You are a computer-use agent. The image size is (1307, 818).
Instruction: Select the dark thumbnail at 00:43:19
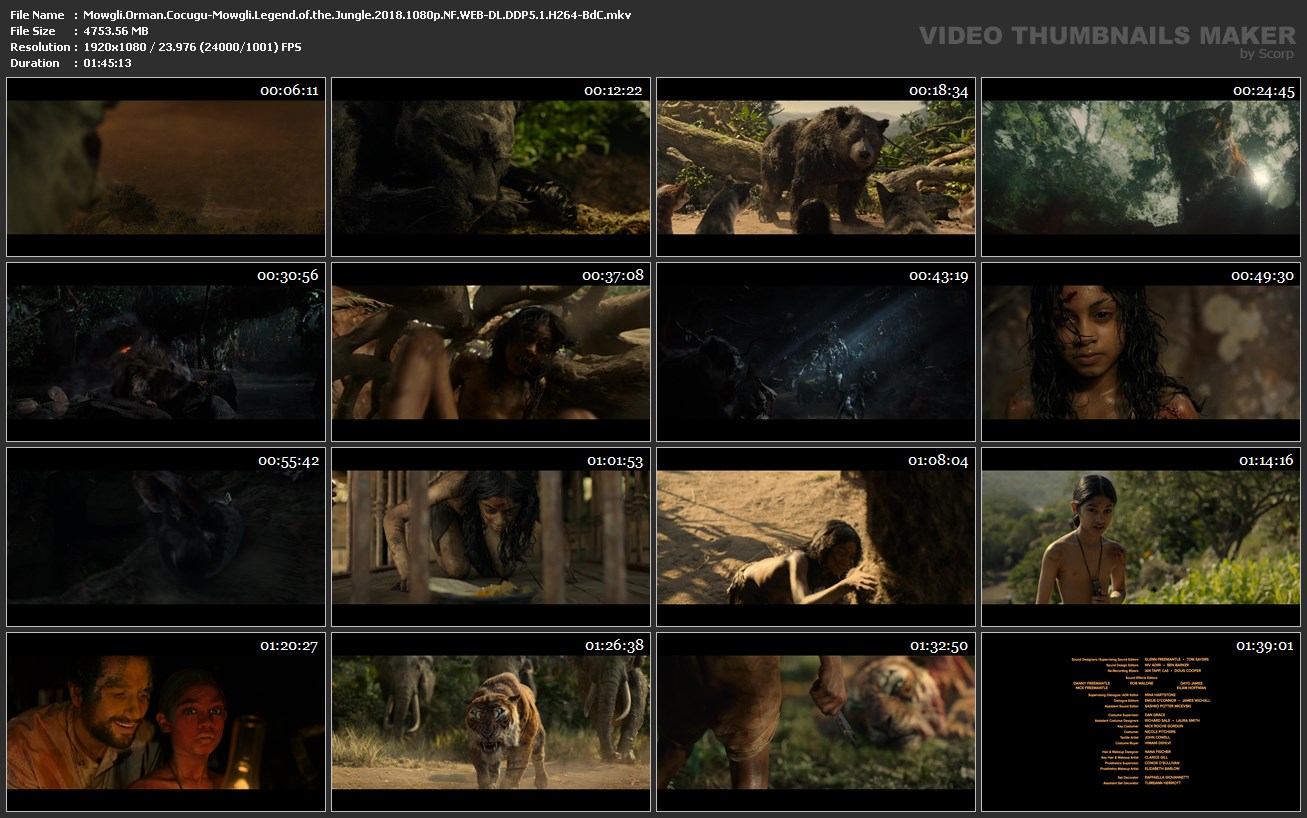(x=815, y=352)
